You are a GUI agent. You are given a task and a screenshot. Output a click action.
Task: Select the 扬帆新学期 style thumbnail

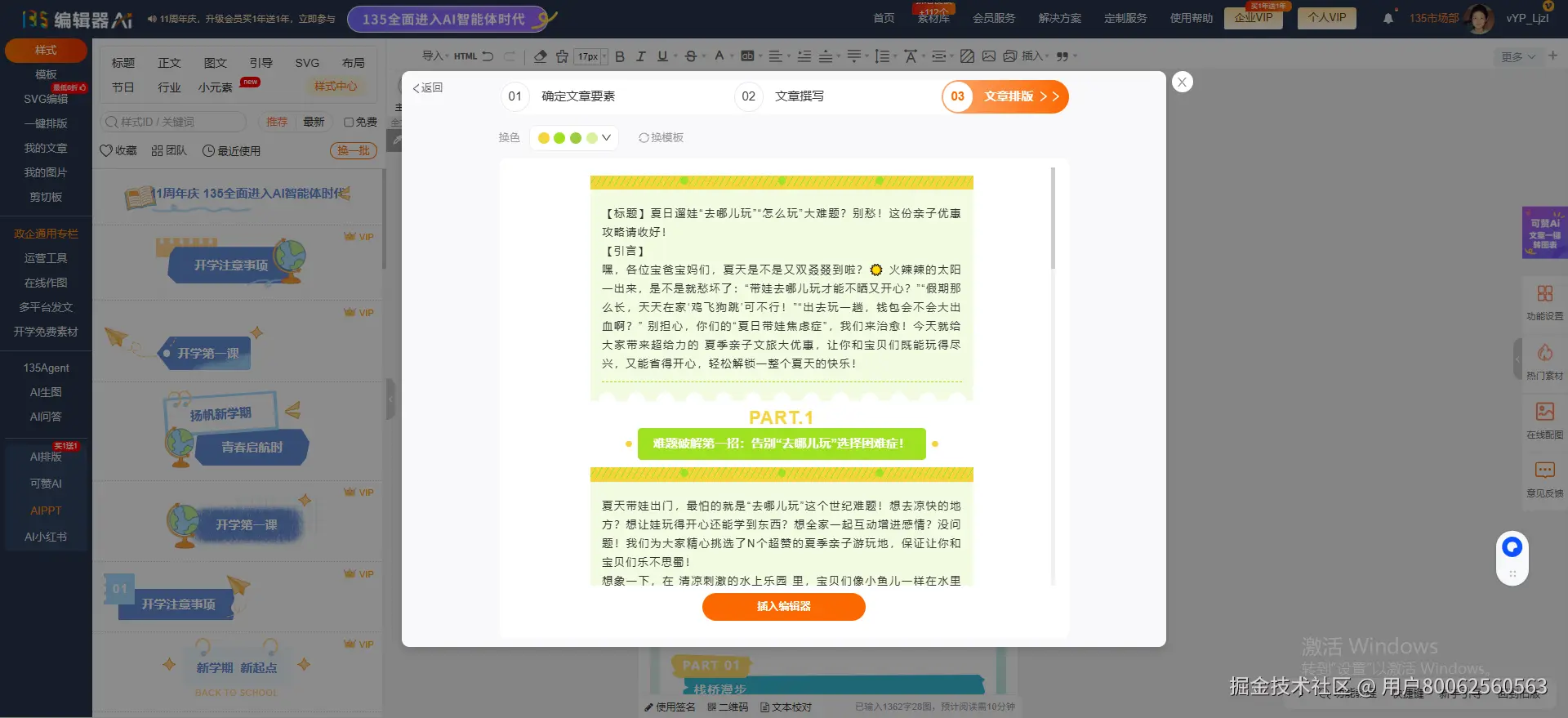[x=237, y=430]
